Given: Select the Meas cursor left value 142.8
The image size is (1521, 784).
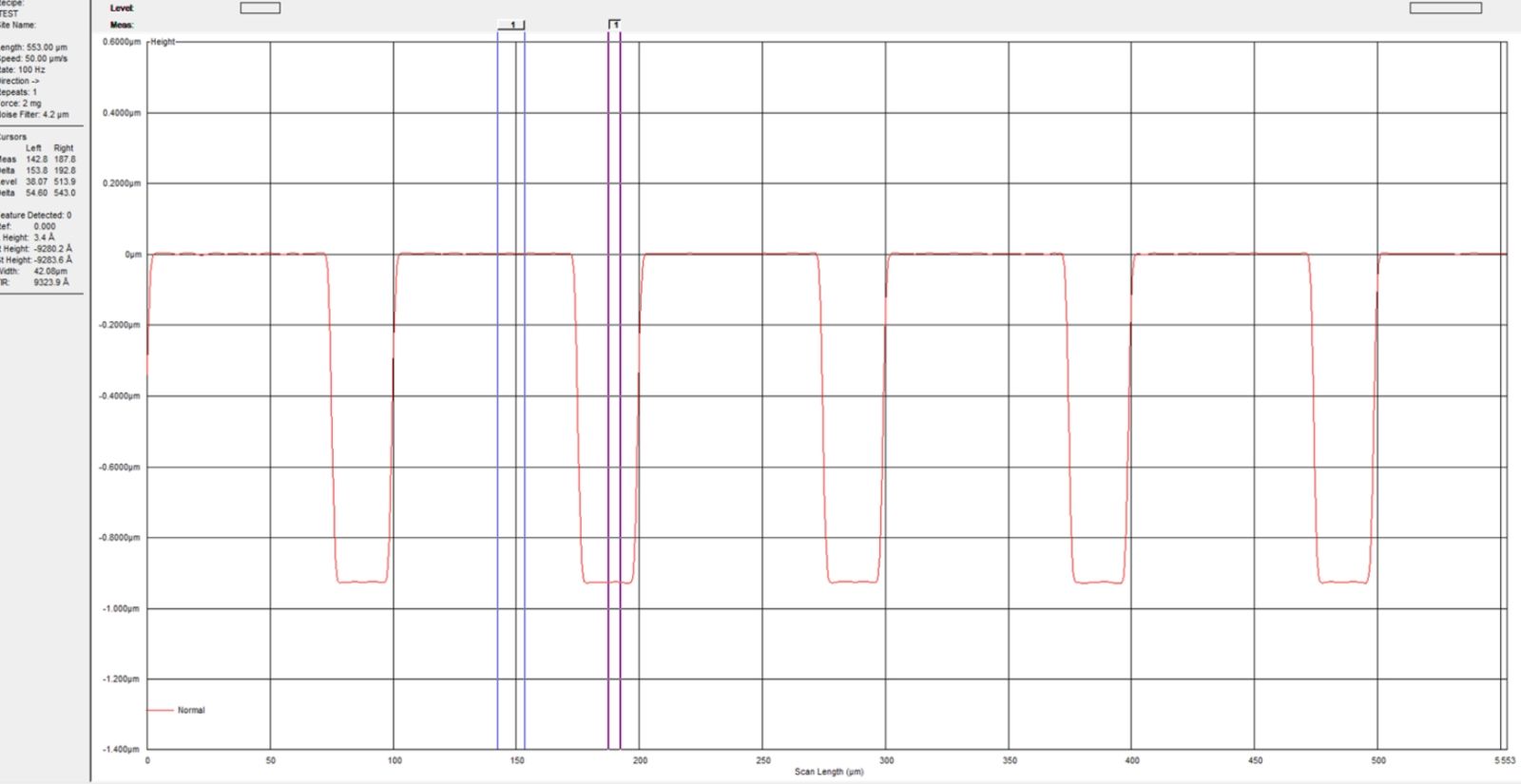Looking at the screenshot, I should [36, 159].
